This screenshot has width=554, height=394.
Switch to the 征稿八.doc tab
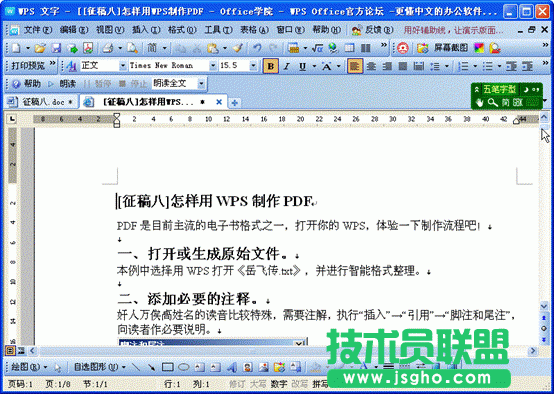42,102
